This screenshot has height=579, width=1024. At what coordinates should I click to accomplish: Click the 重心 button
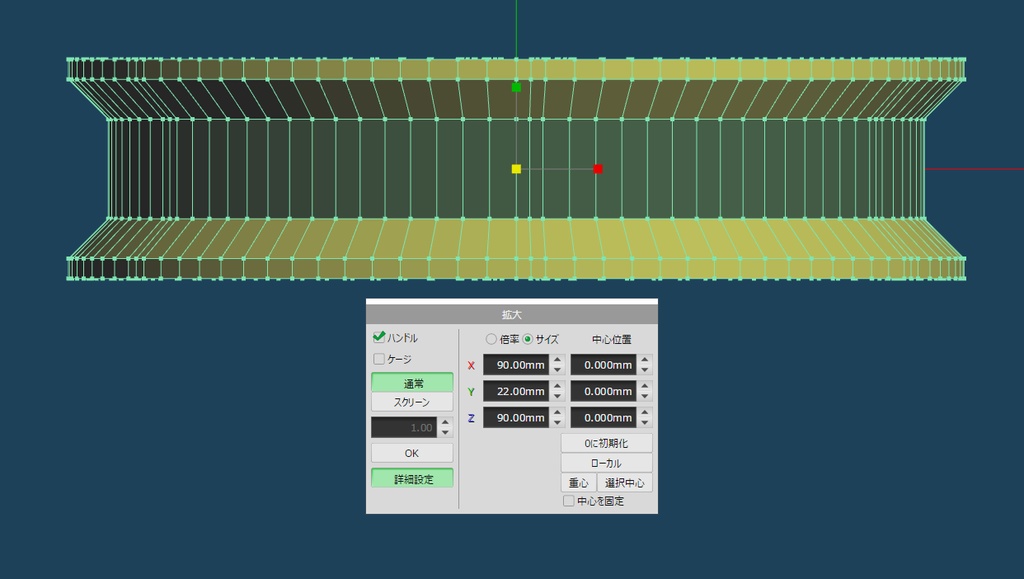pos(579,483)
